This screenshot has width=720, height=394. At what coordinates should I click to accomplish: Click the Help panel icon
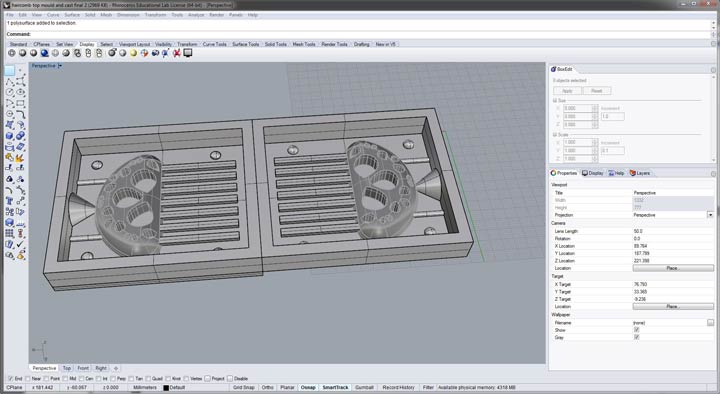click(x=612, y=173)
